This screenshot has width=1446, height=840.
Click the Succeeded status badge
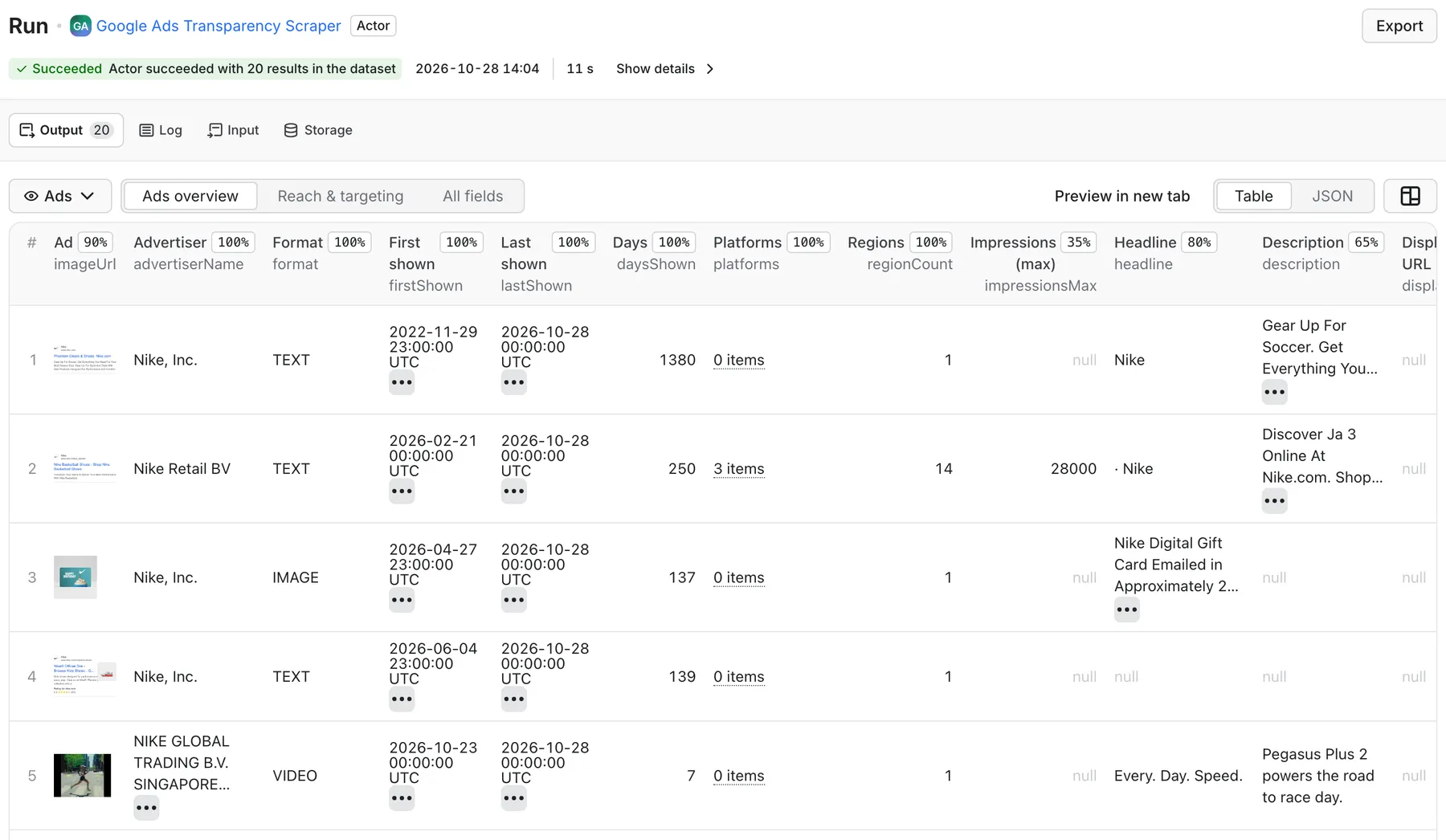(205, 69)
